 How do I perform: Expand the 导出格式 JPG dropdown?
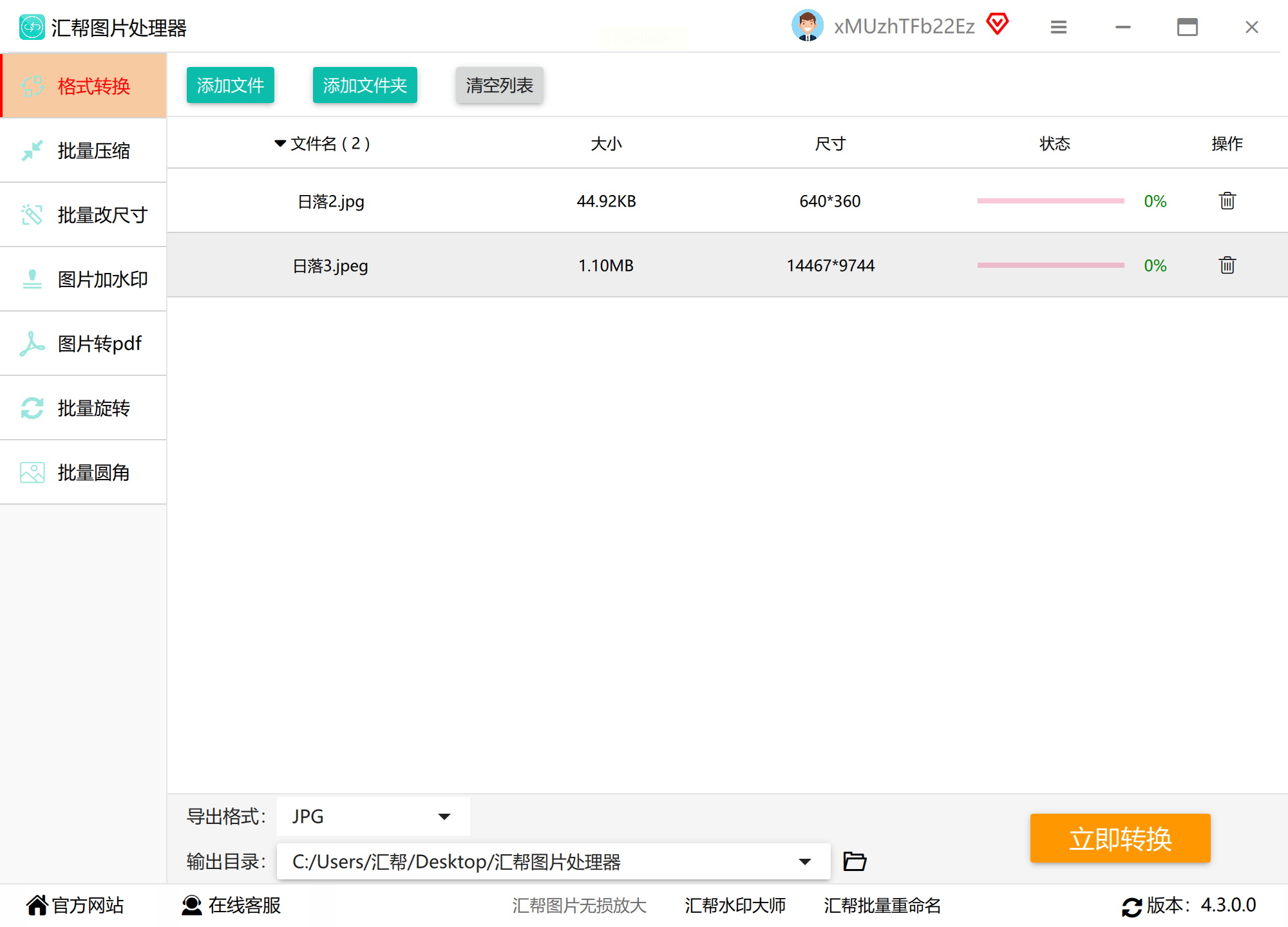click(444, 816)
